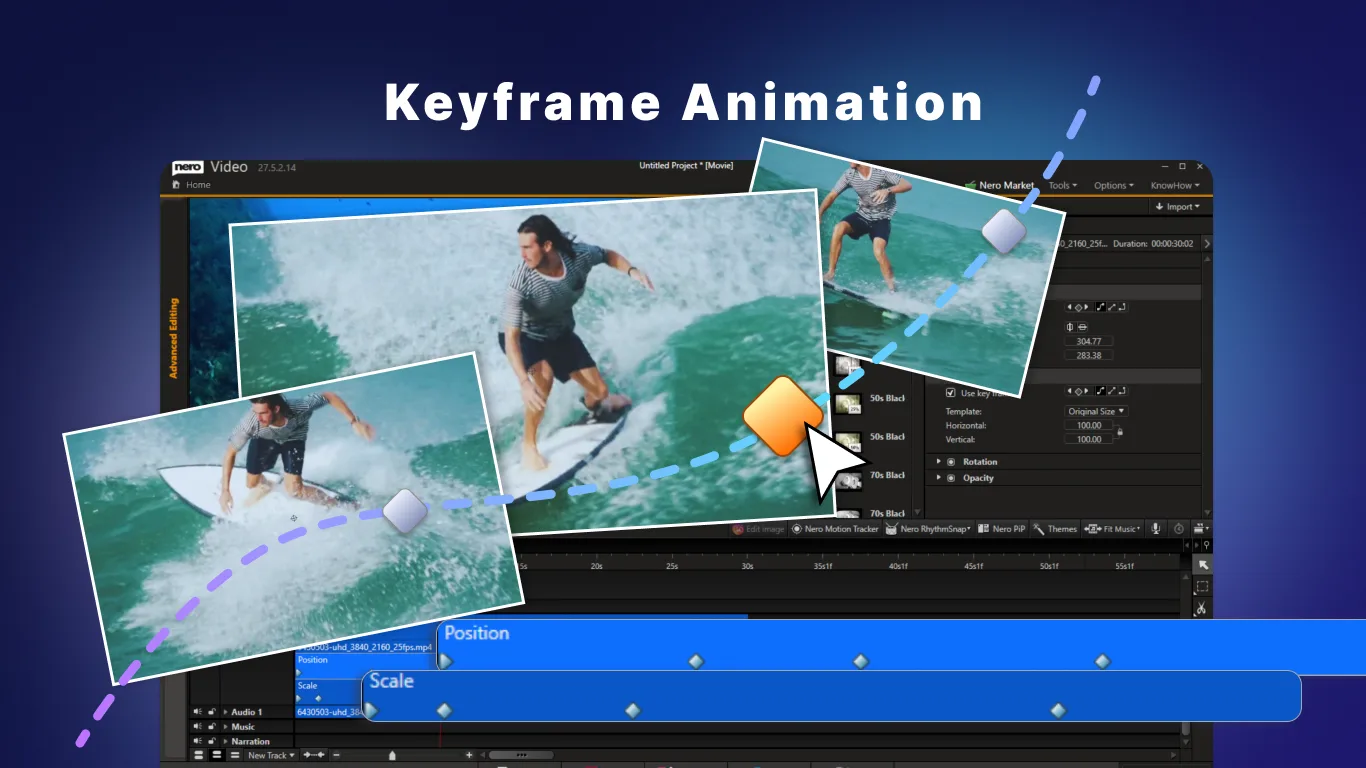Image resolution: width=1366 pixels, height=768 pixels.
Task: Open the Options menu
Action: click(1113, 185)
